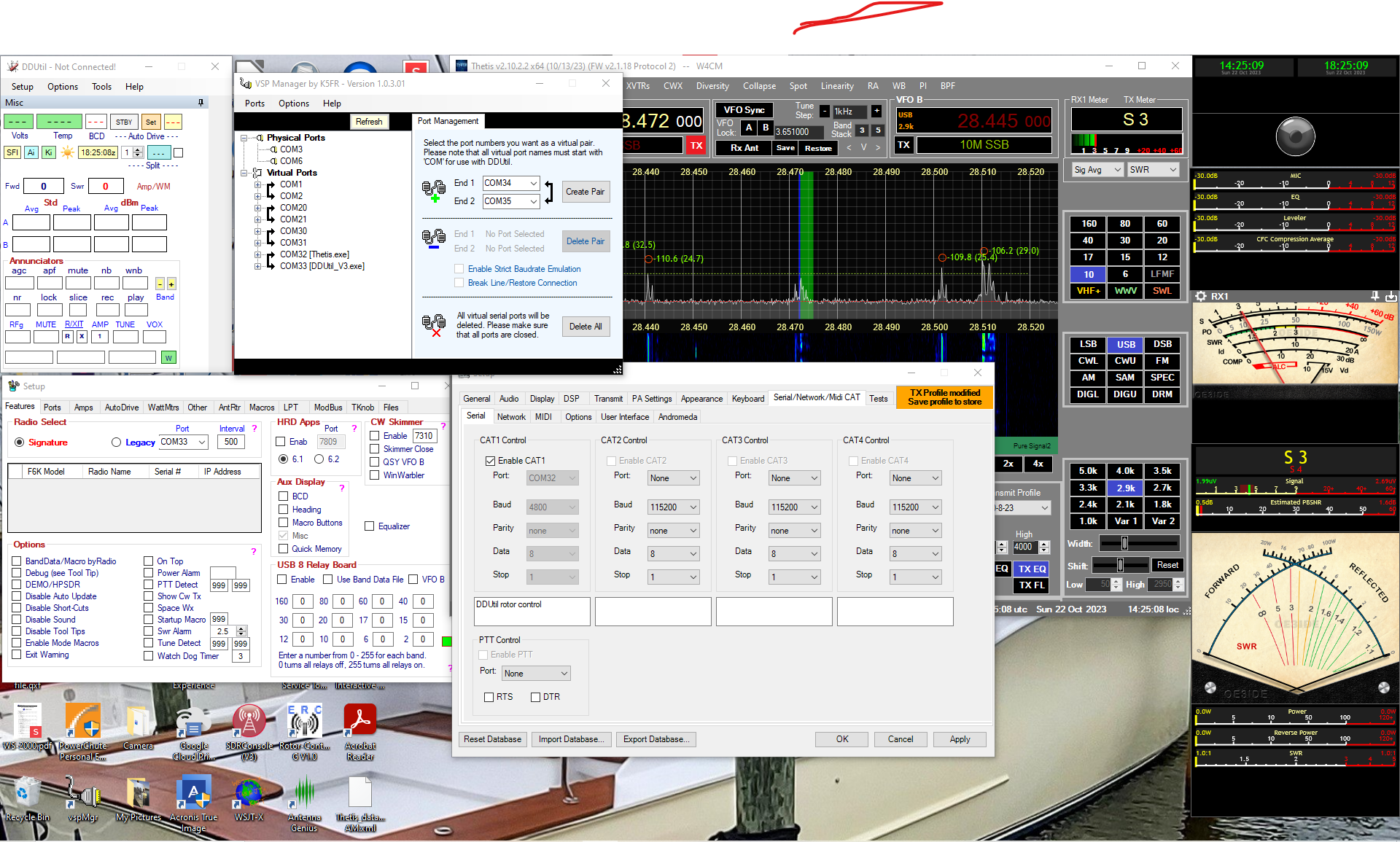Click the green W button in DDUtil

click(x=169, y=358)
